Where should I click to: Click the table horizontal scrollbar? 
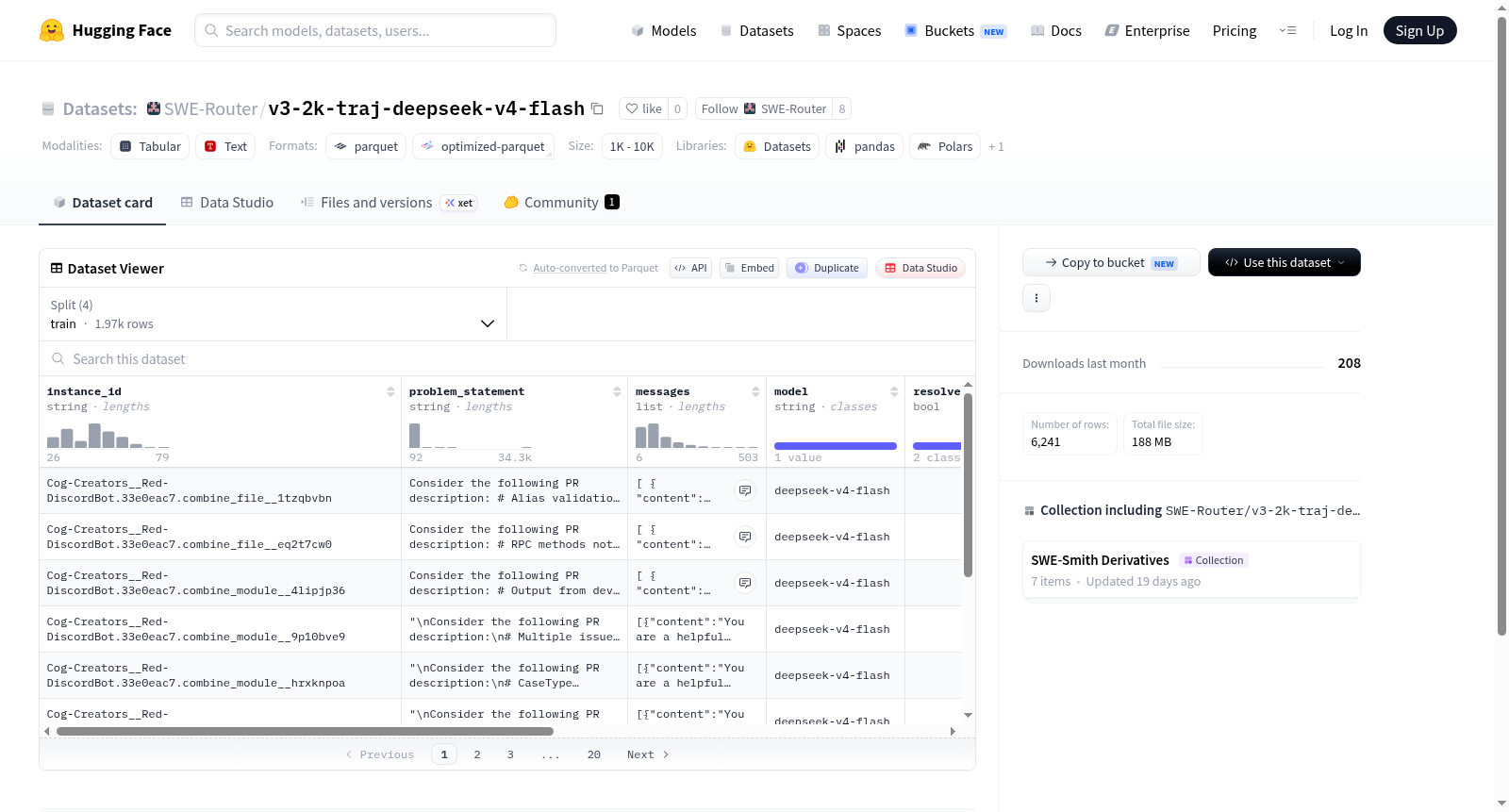(305, 731)
